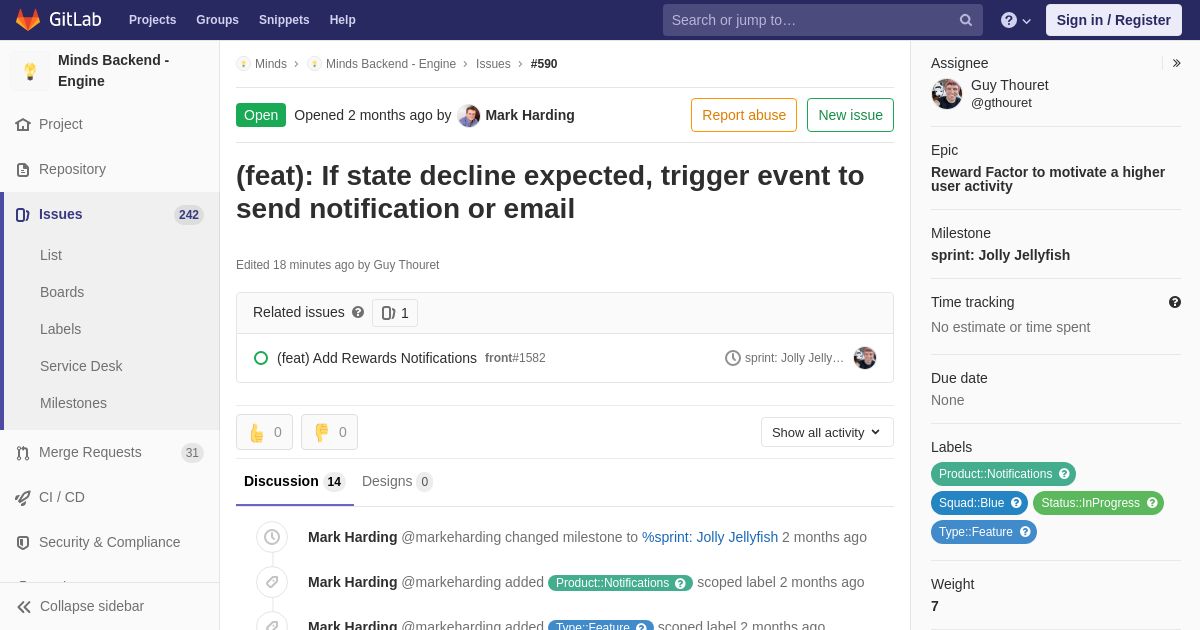
Task: Click help icon on Type::Feature sidebar label
Action: click(1025, 532)
